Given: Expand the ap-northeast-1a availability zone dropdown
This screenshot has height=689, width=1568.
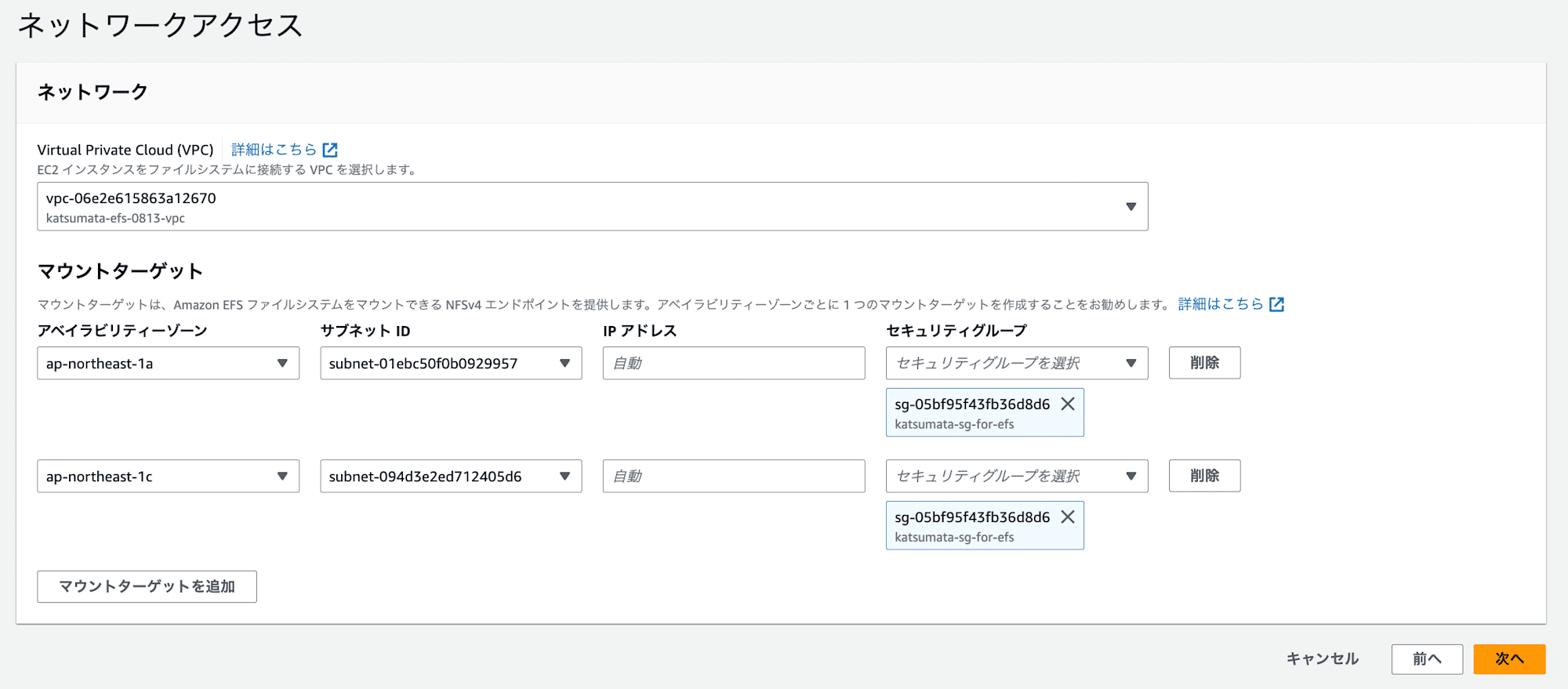Looking at the screenshot, I should click(168, 363).
